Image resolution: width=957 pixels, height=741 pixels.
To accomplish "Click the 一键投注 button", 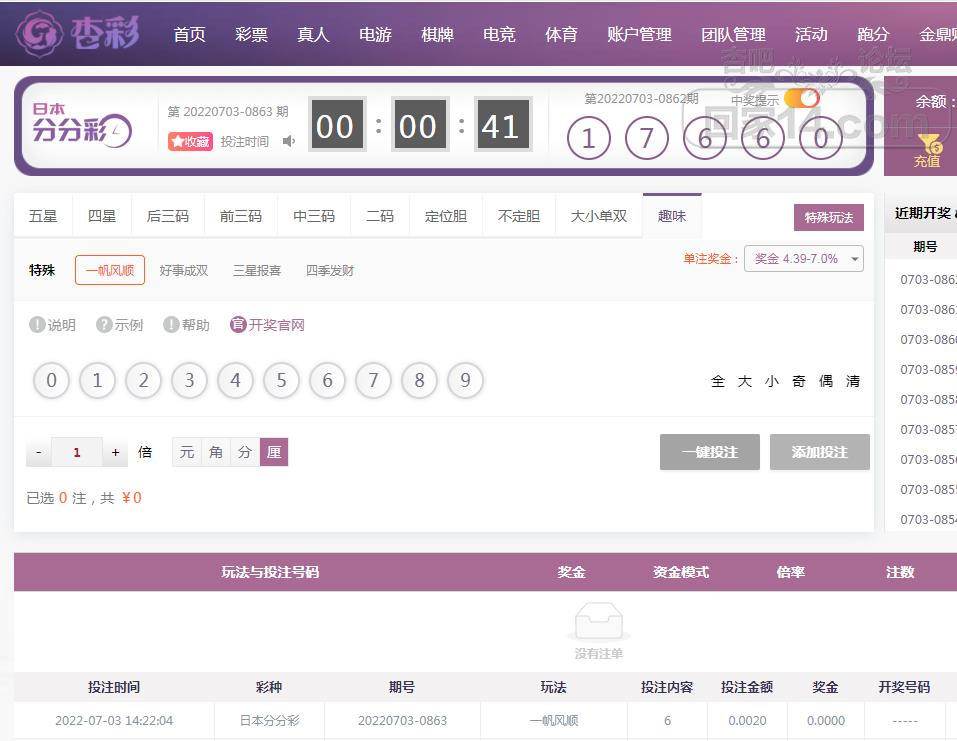I will pyautogui.click(x=709, y=452).
